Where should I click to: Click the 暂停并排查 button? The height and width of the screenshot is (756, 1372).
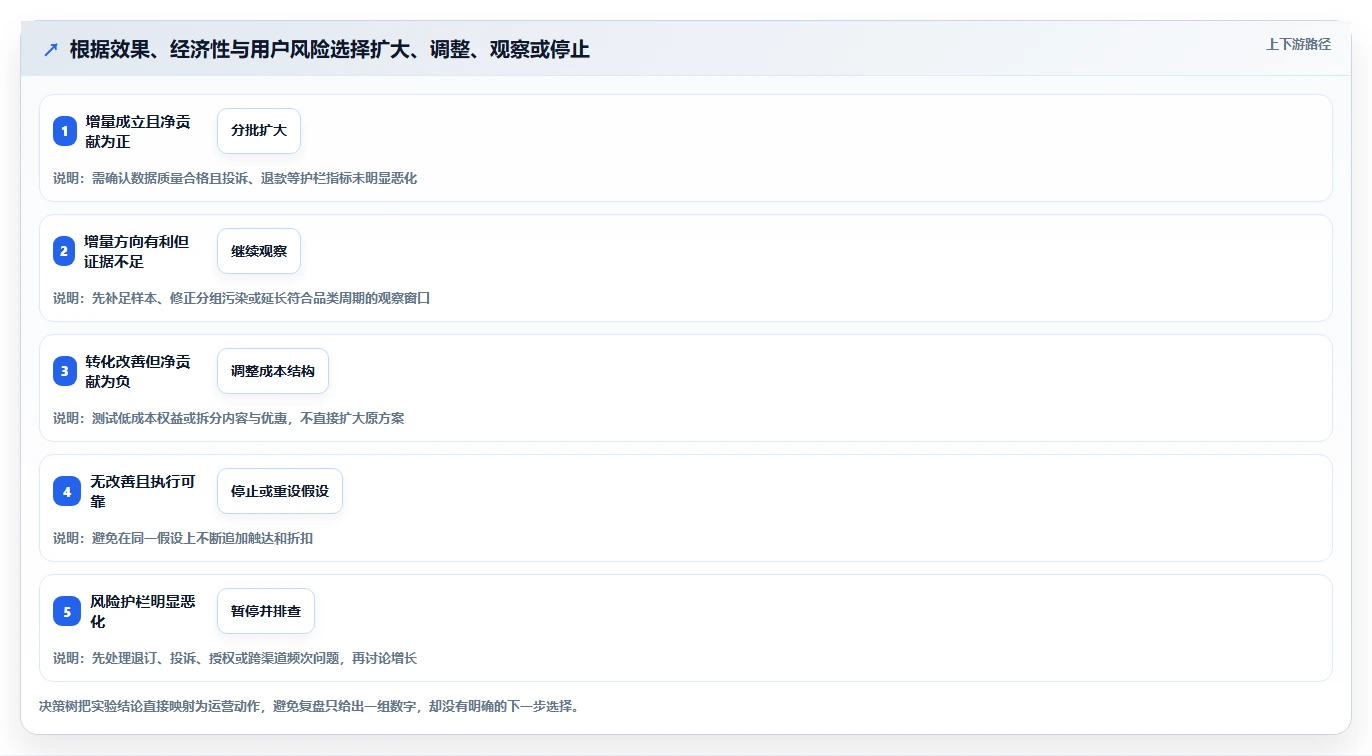[x=266, y=611]
